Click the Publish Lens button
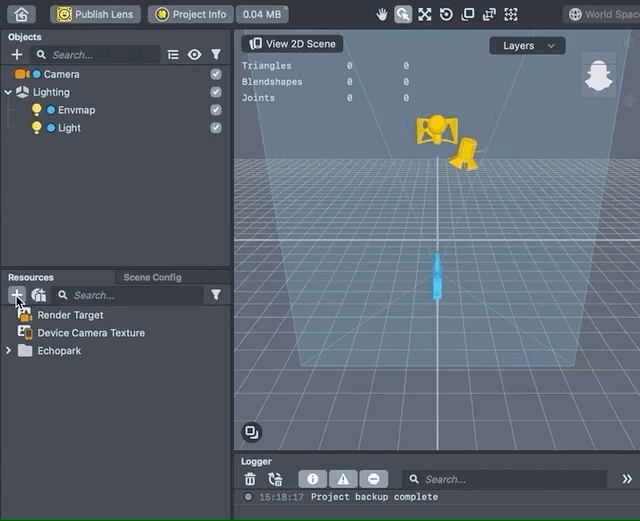The height and width of the screenshot is (521, 640). (x=95, y=14)
